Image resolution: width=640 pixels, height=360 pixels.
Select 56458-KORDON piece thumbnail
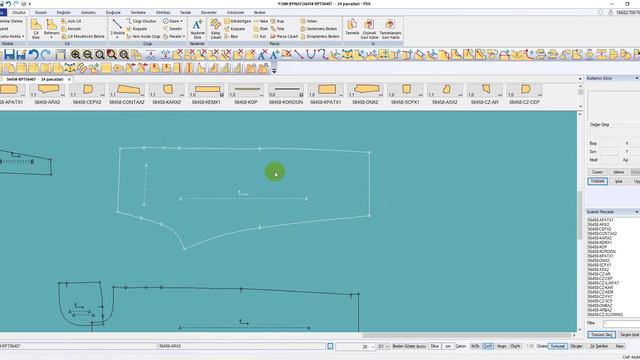click(x=286, y=94)
